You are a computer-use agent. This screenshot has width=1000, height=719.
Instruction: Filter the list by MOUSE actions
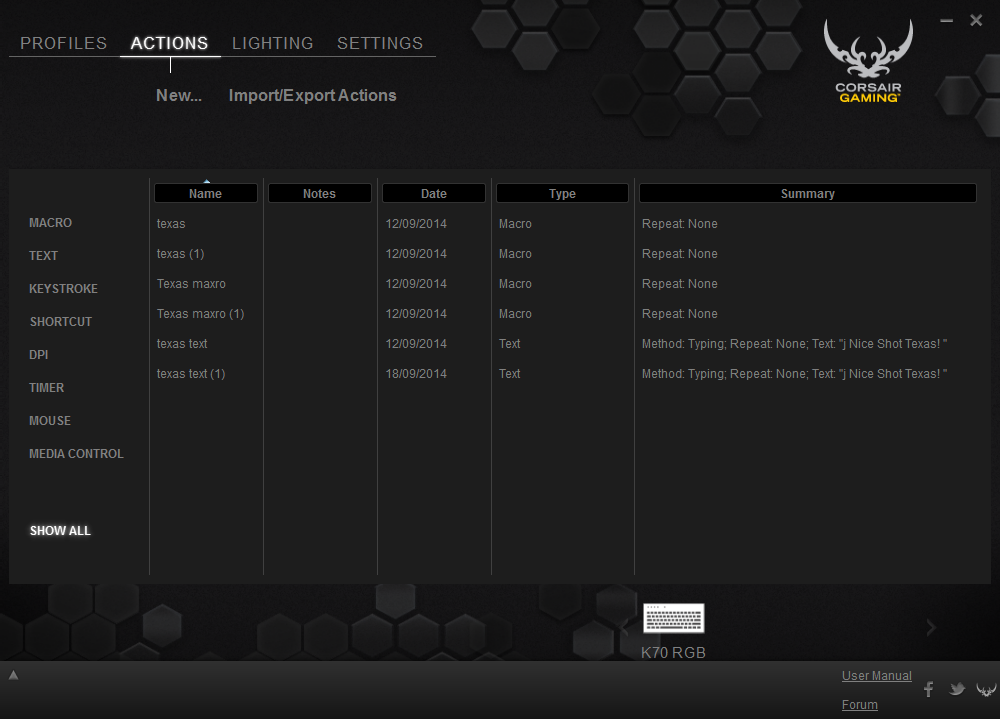tap(50, 421)
